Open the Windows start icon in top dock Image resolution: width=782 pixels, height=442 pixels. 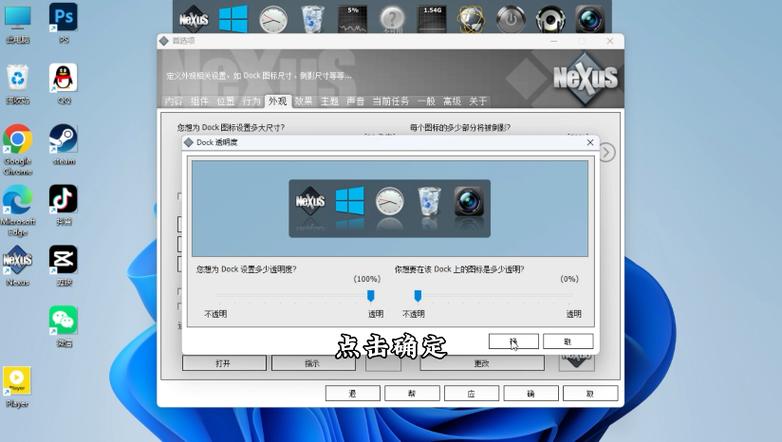233,19
